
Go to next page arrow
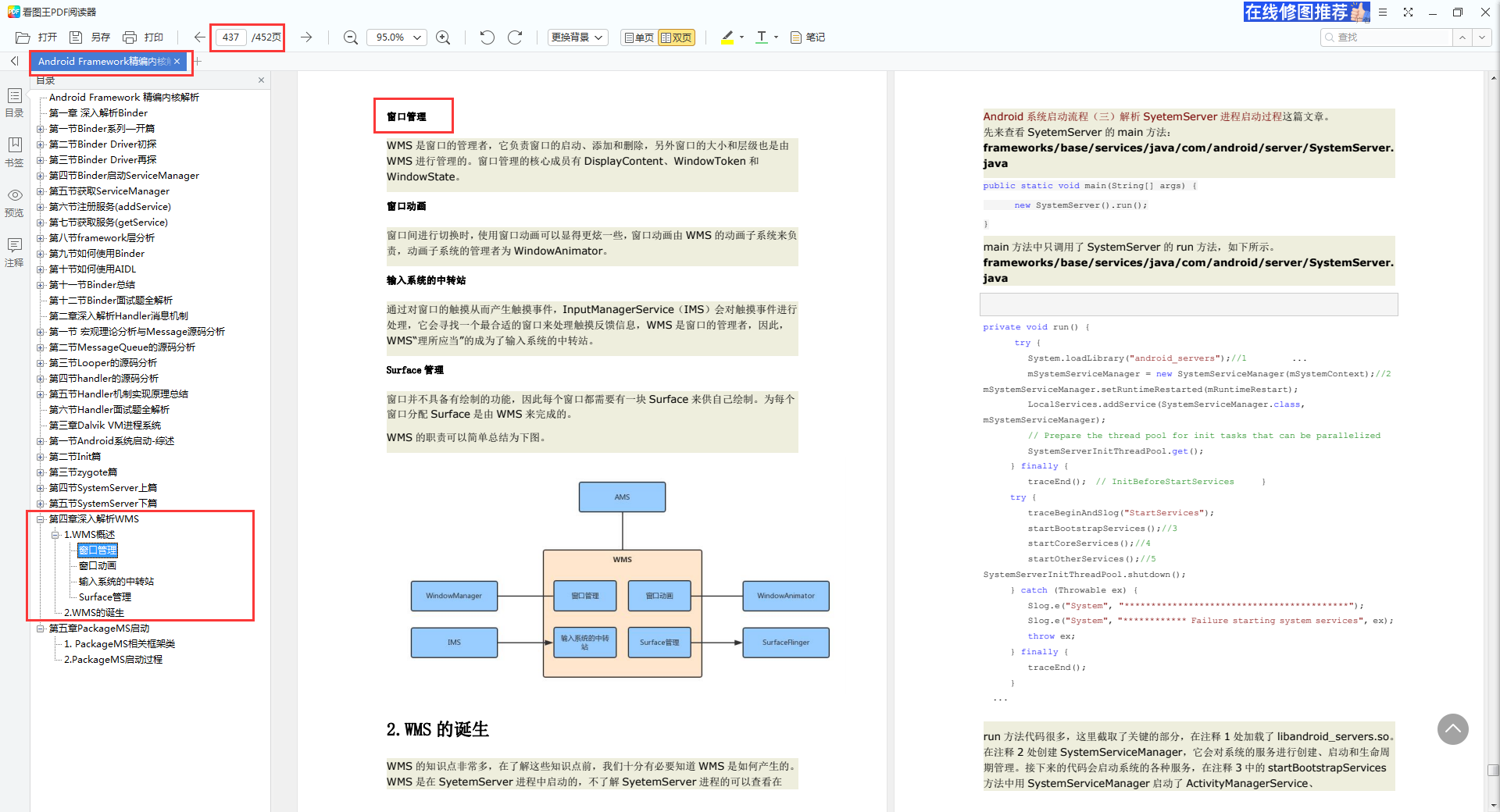(x=306, y=37)
